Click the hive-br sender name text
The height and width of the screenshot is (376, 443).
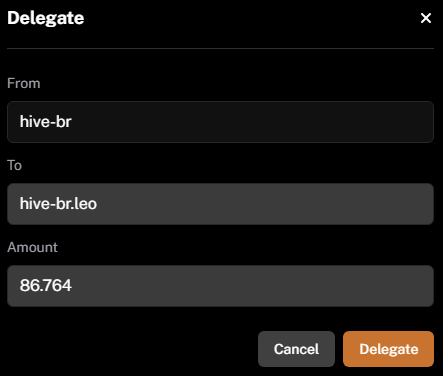(x=46, y=121)
